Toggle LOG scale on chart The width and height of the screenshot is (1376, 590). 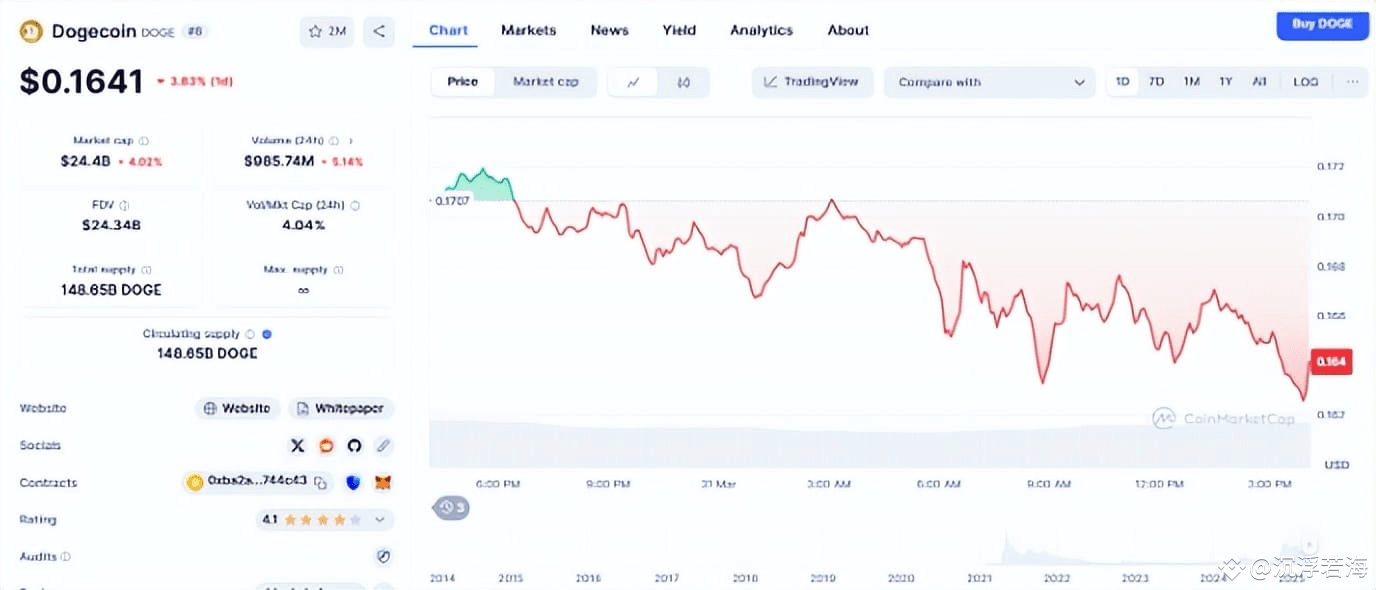1305,82
